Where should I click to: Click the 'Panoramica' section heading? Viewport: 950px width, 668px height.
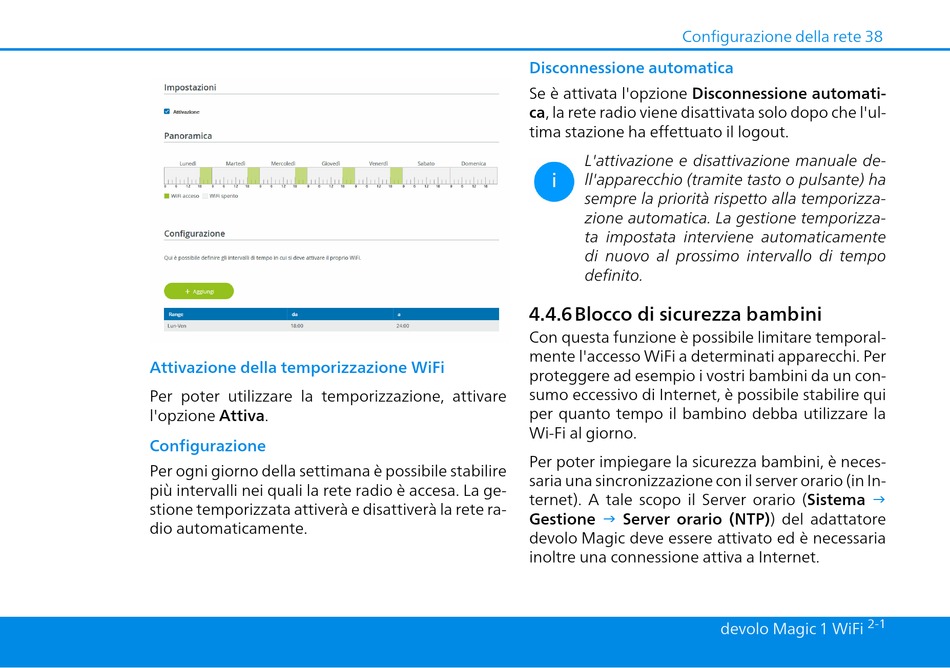(x=188, y=136)
